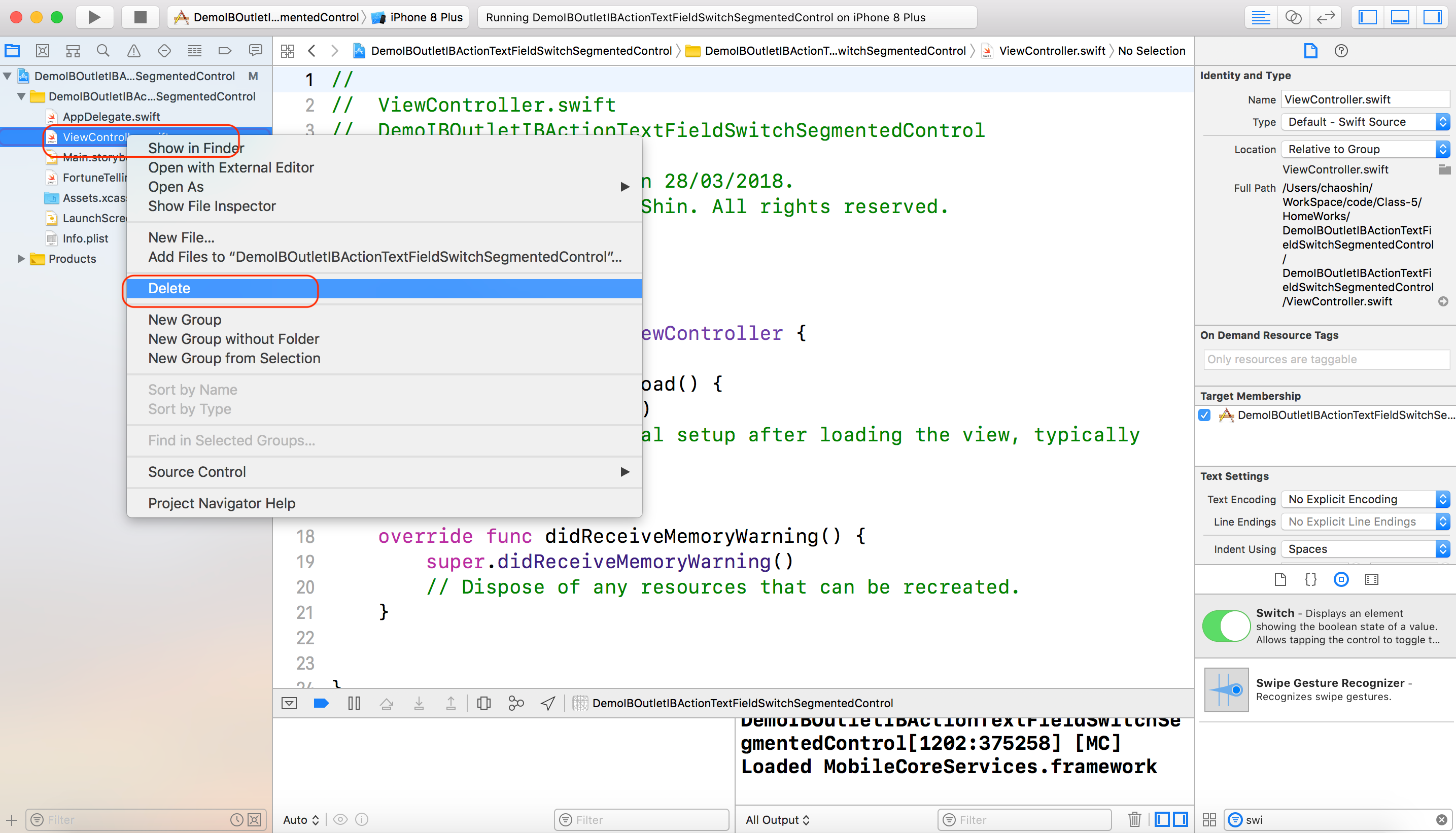Click the Simulate Location arrow icon
The image size is (1456, 833).
coord(547,703)
